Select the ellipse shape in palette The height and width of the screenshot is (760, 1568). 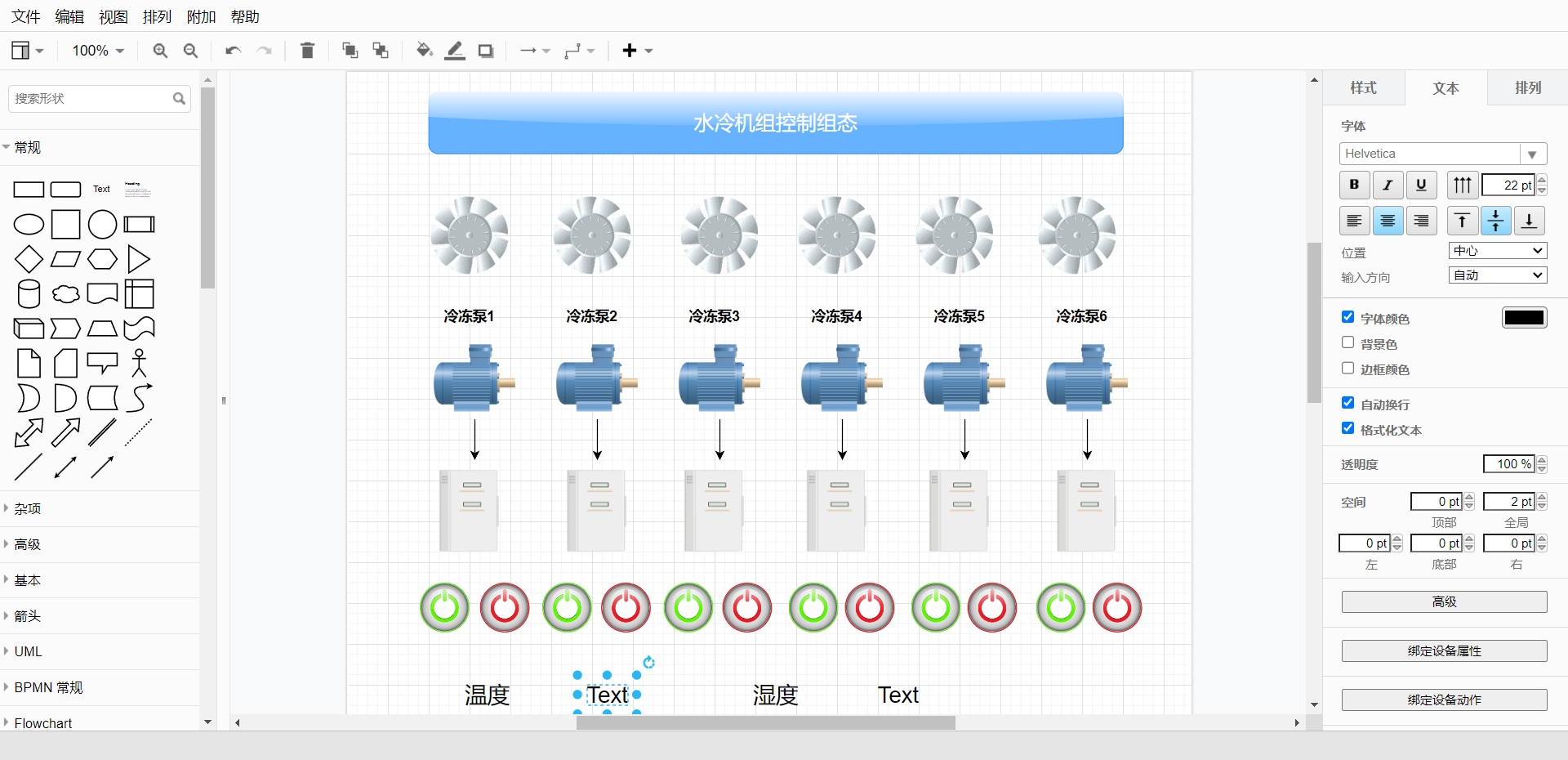point(29,224)
